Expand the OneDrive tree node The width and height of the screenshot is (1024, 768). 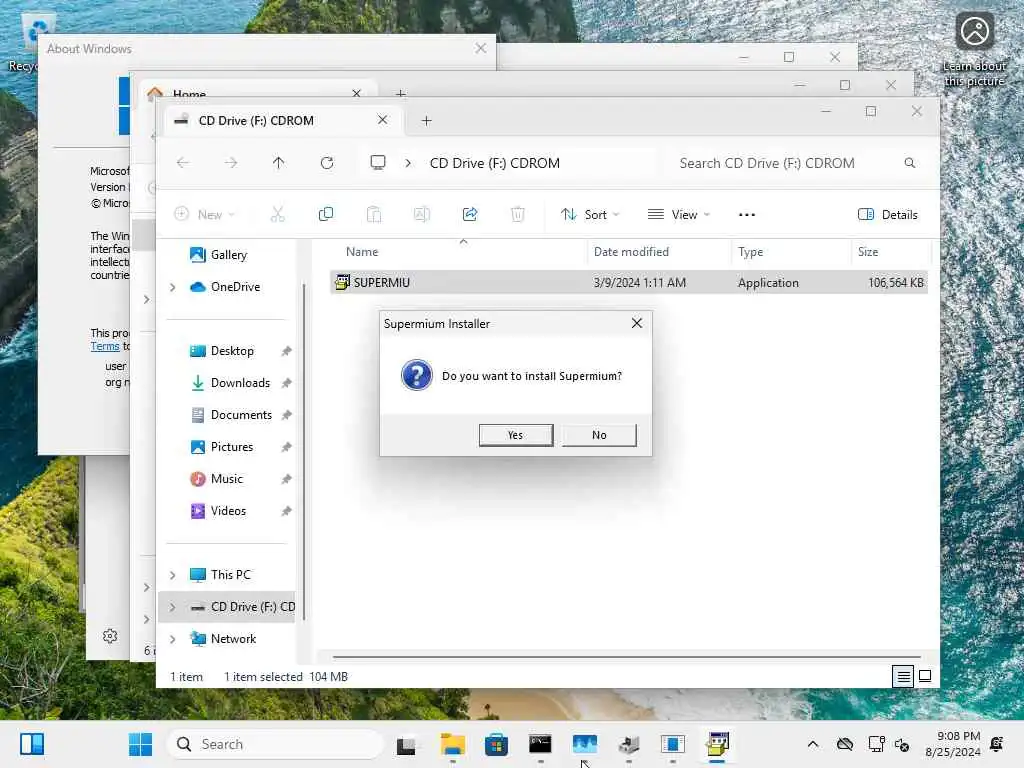[172, 287]
